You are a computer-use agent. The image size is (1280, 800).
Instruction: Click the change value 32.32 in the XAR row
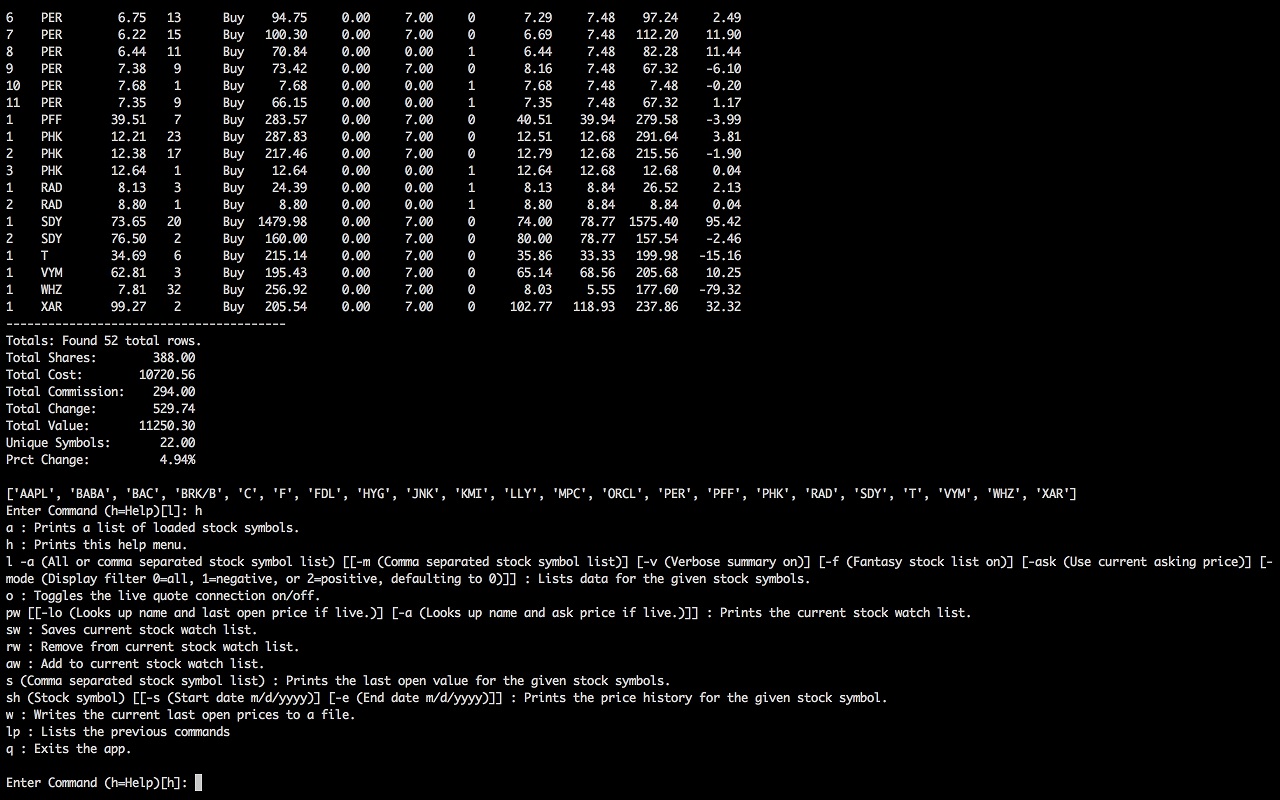(x=723, y=307)
